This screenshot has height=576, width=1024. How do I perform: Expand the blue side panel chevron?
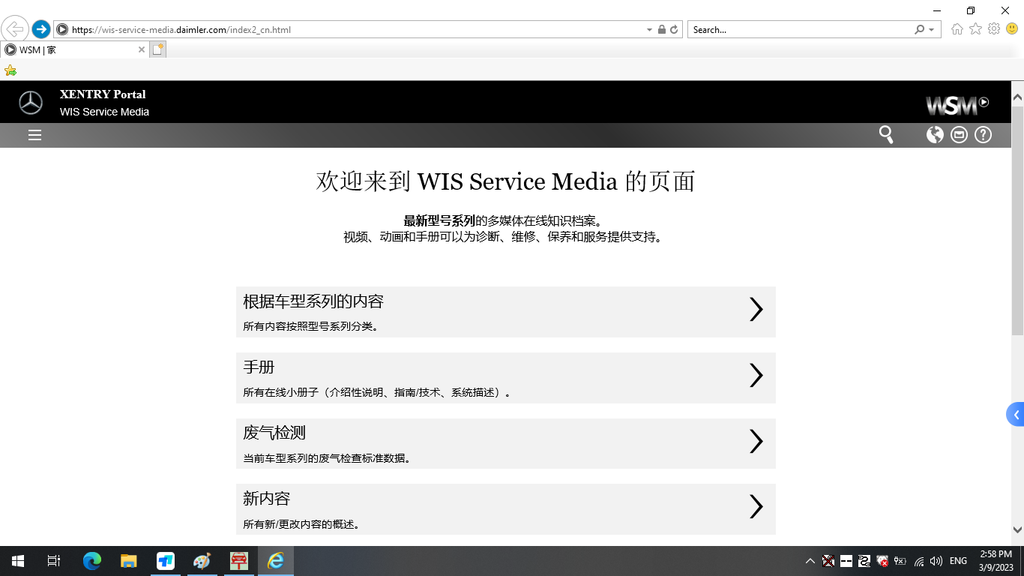(x=1016, y=414)
